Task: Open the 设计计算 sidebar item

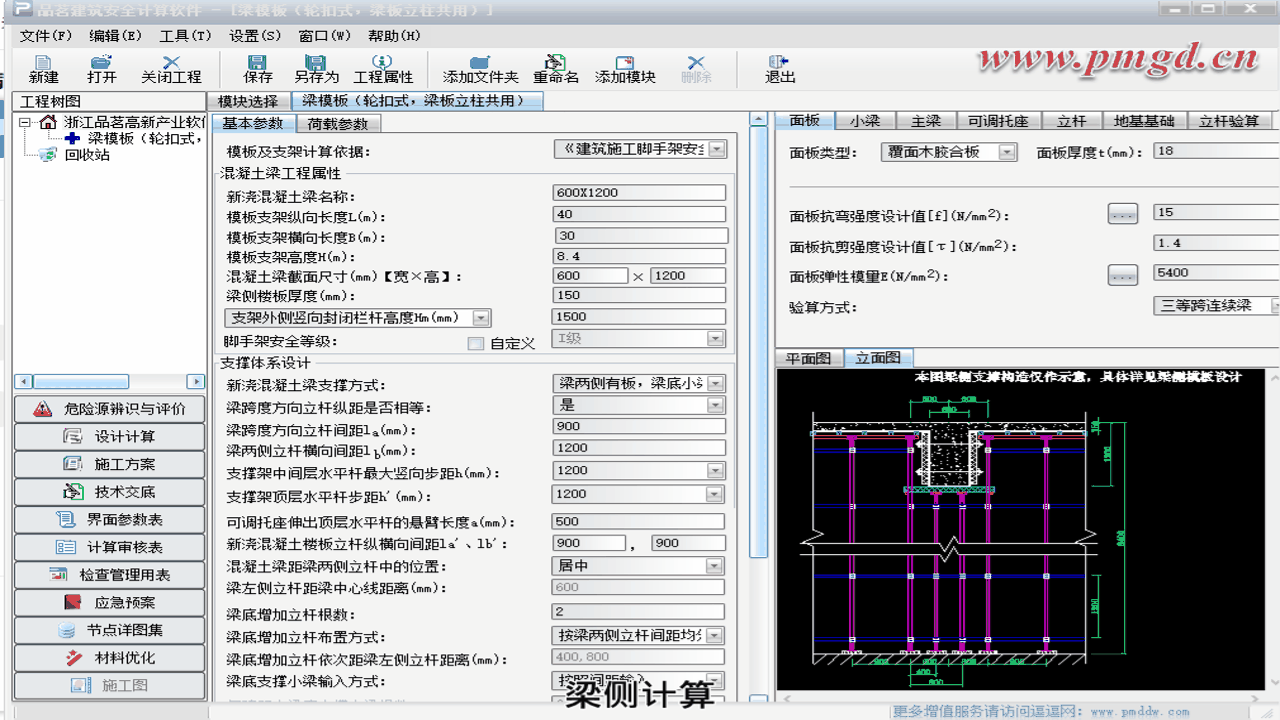Action: 110,437
